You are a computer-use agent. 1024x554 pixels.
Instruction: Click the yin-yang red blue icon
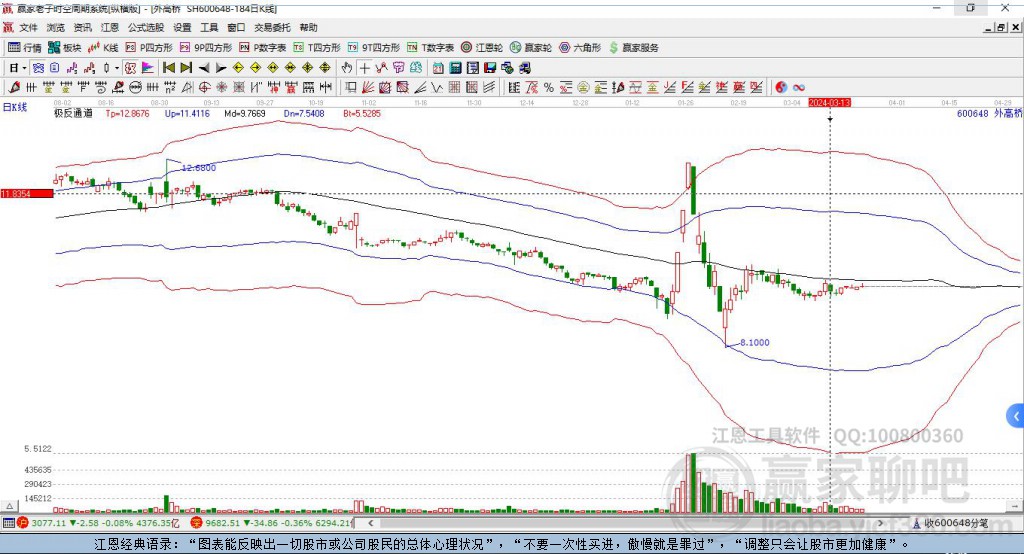[781, 88]
